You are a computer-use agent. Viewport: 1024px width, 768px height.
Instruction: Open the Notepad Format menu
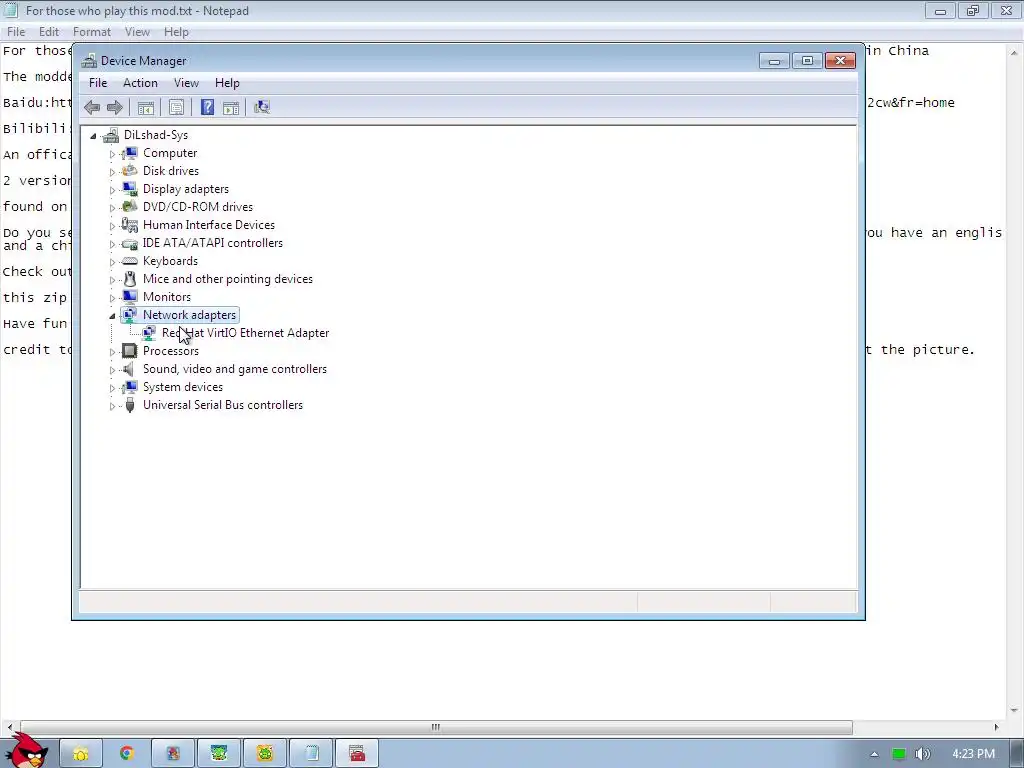91,31
